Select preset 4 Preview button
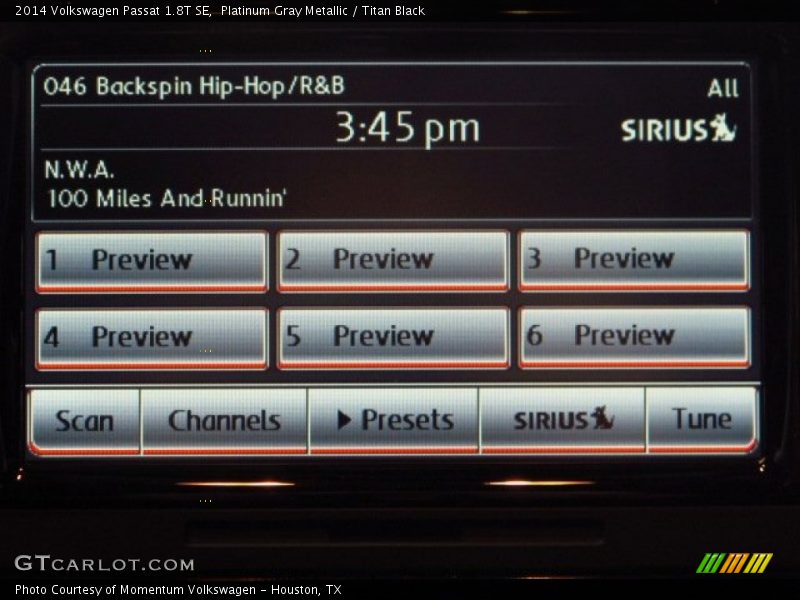Screen dimensions: 800x600 152,339
